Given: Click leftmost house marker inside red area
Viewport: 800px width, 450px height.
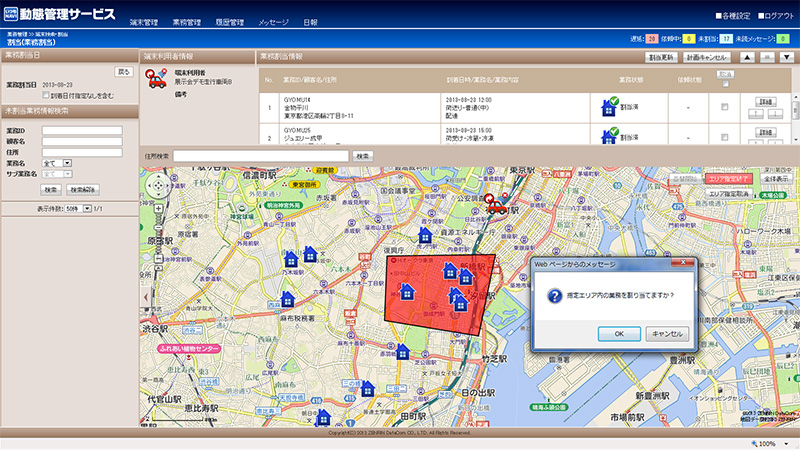Looking at the screenshot, I should click(x=407, y=292).
